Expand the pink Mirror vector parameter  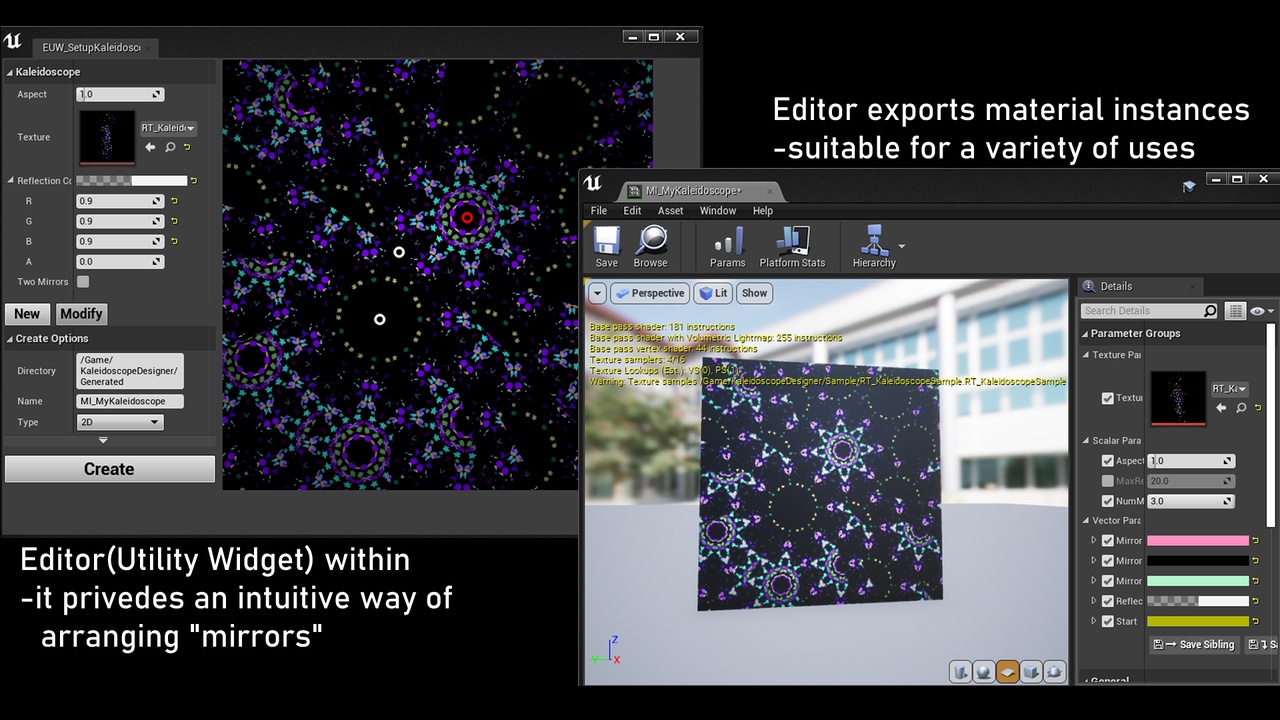[x=1094, y=541]
